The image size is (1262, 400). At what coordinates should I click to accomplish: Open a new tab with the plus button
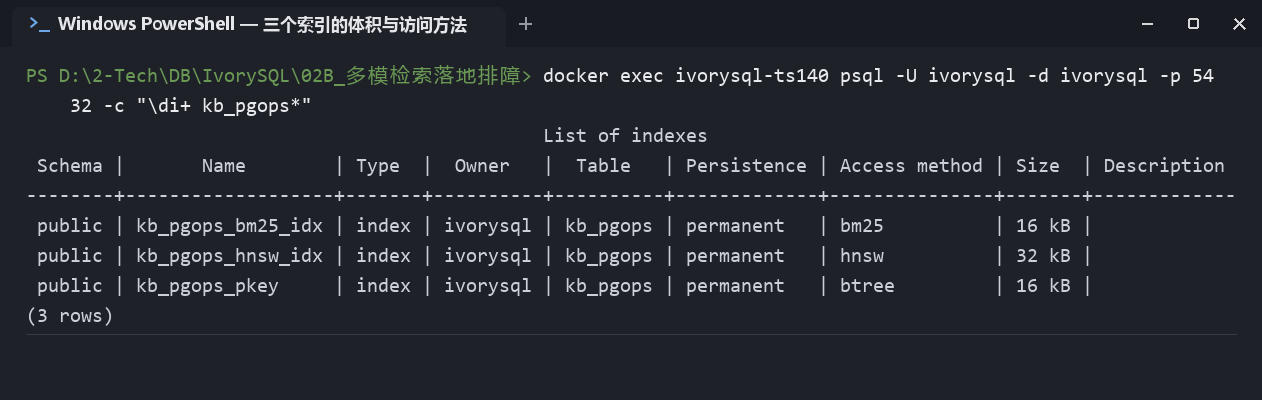click(526, 24)
